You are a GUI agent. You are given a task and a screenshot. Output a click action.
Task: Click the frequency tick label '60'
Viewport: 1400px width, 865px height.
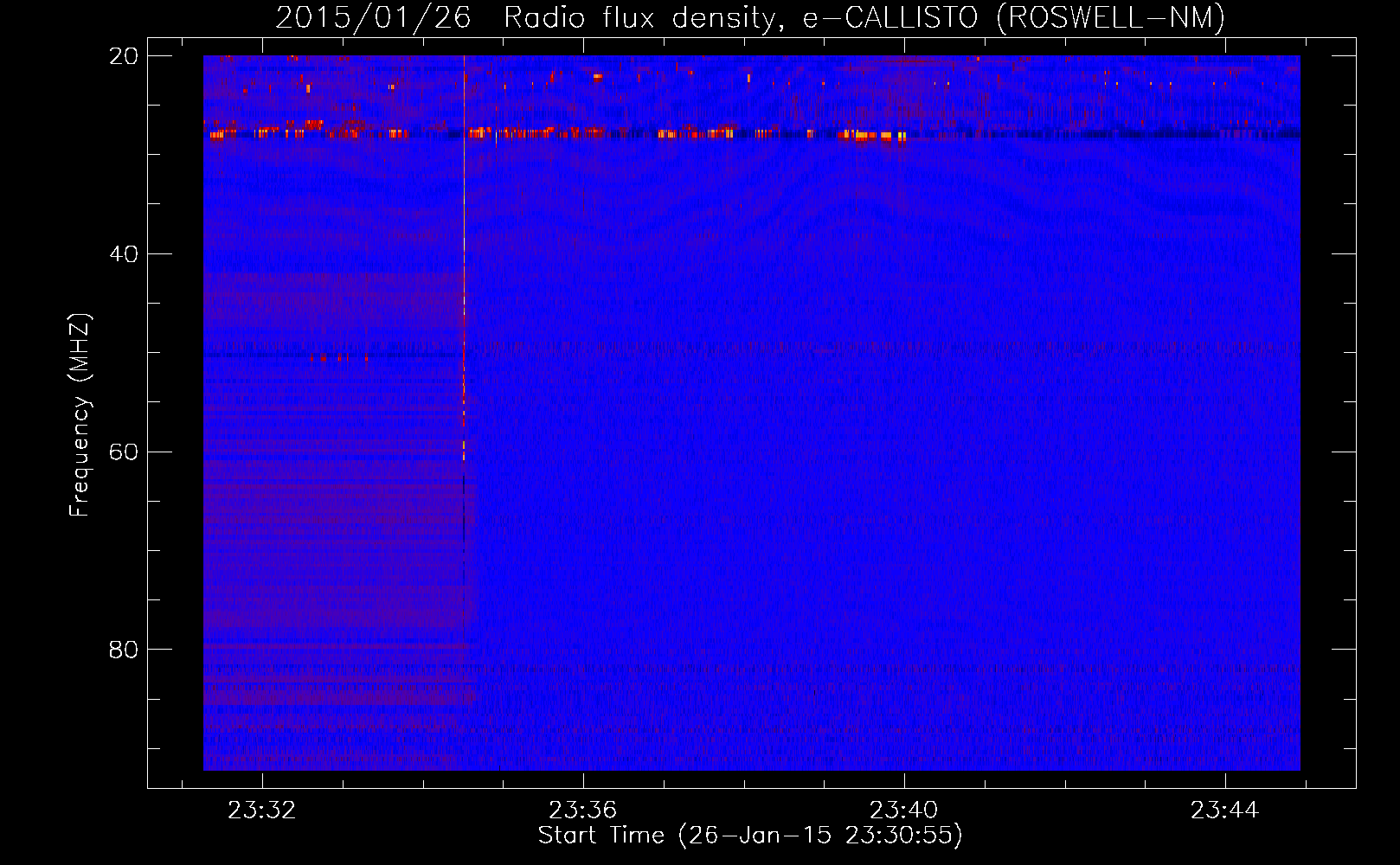point(124,452)
